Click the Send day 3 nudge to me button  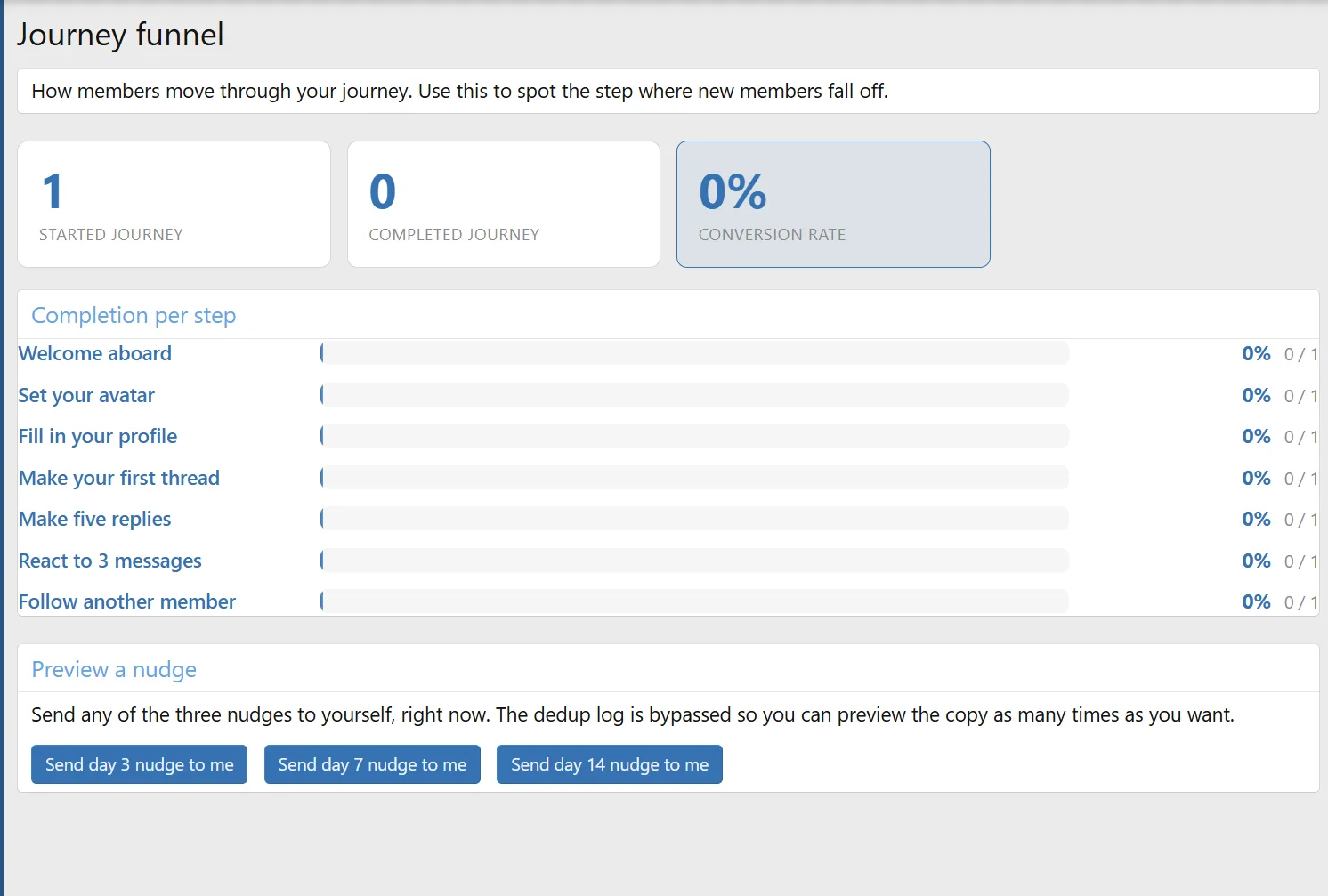[x=139, y=764]
